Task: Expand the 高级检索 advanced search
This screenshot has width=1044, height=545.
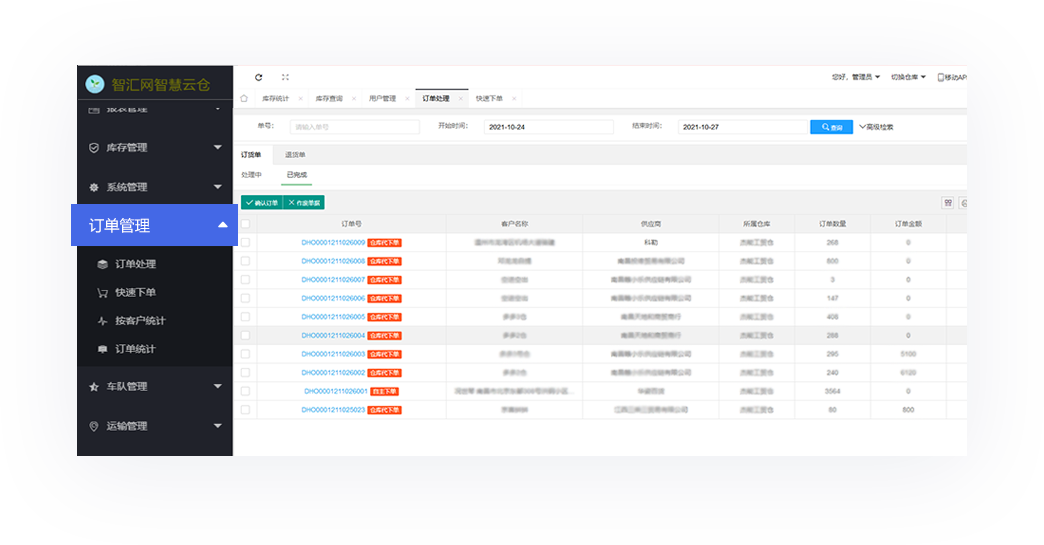Action: coord(876,127)
